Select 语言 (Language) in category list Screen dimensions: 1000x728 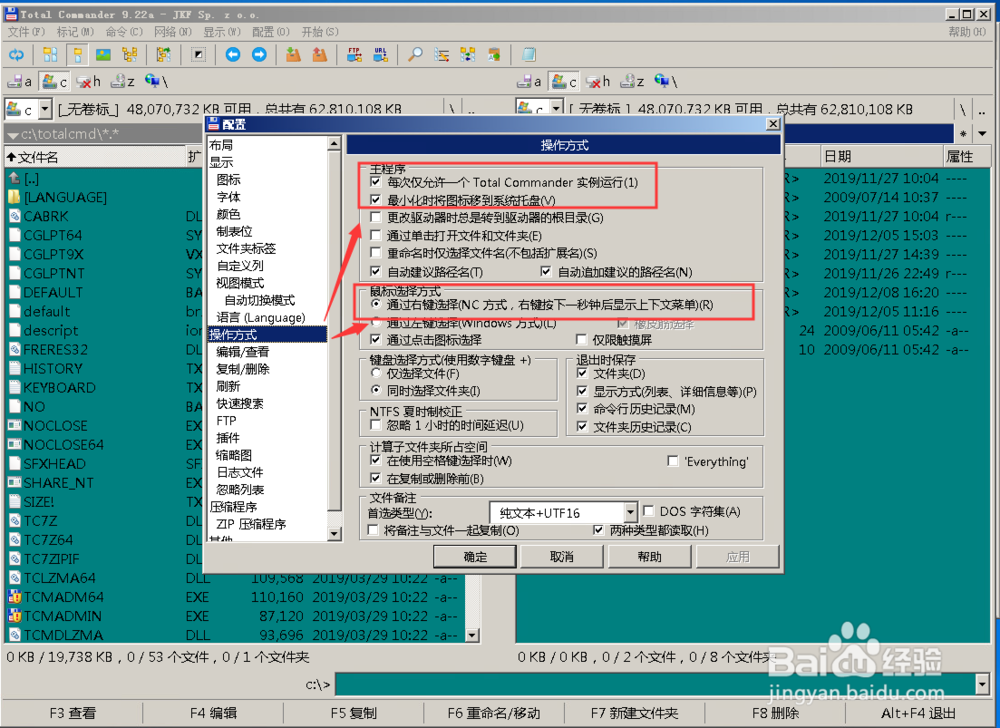coord(261,317)
